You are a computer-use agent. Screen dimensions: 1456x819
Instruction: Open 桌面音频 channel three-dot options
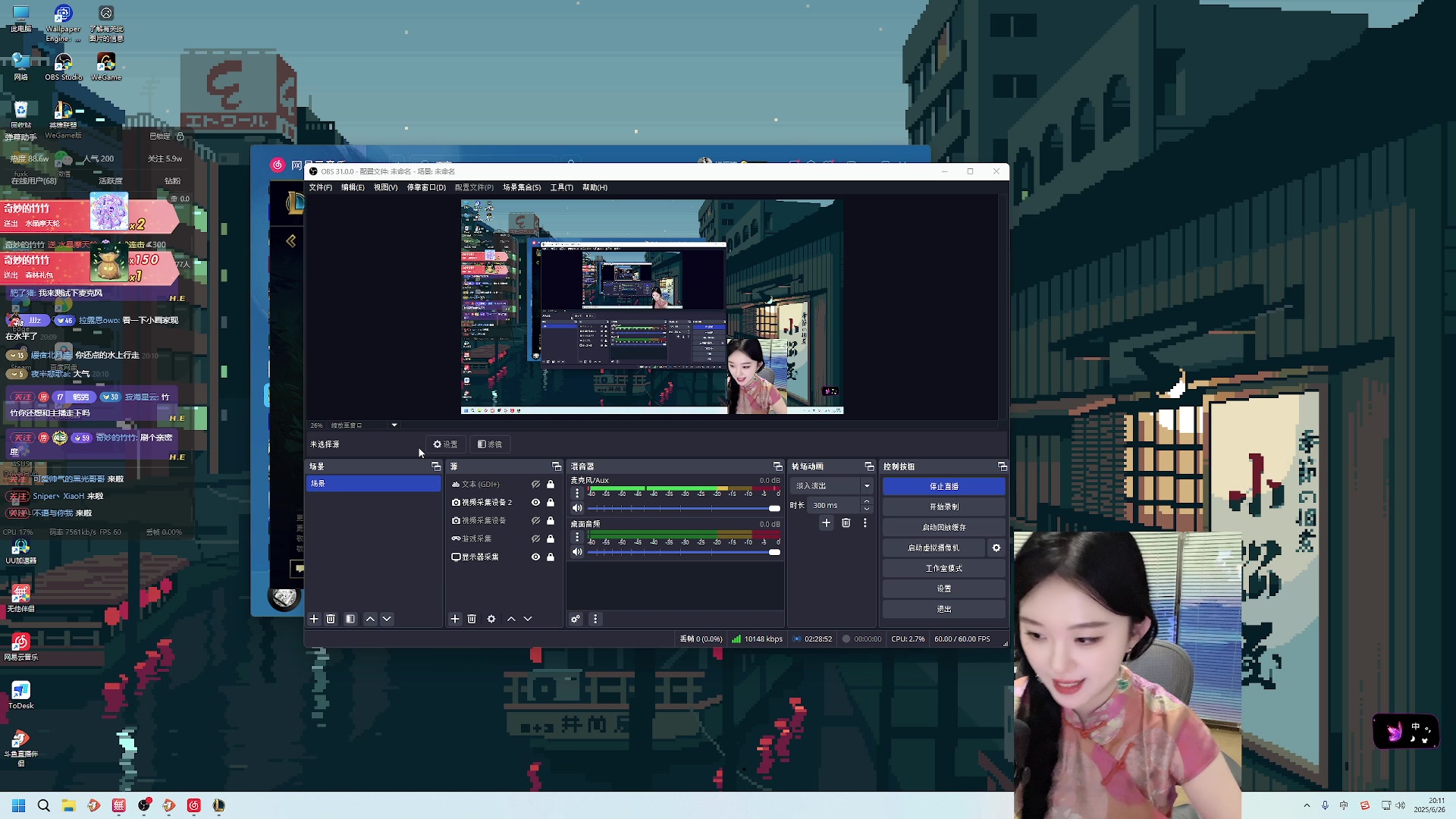tap(577, 537)
